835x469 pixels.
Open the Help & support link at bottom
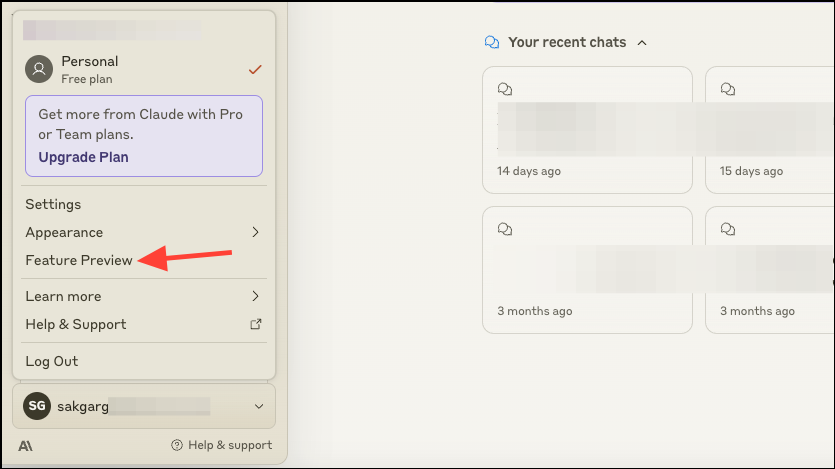coord(222,445)
